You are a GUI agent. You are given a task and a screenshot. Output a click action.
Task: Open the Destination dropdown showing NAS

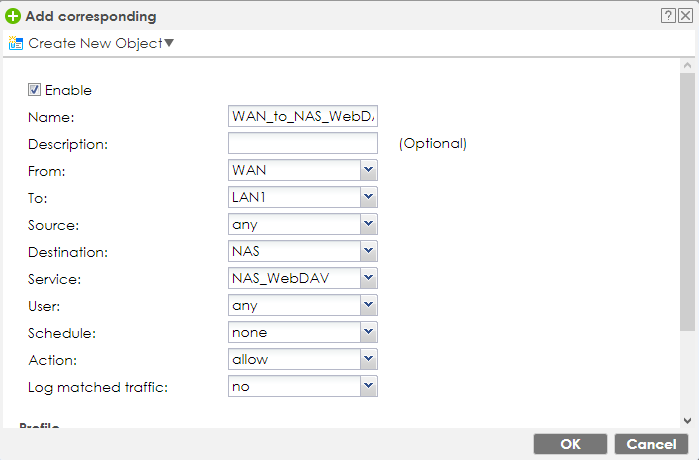(368, 252)
